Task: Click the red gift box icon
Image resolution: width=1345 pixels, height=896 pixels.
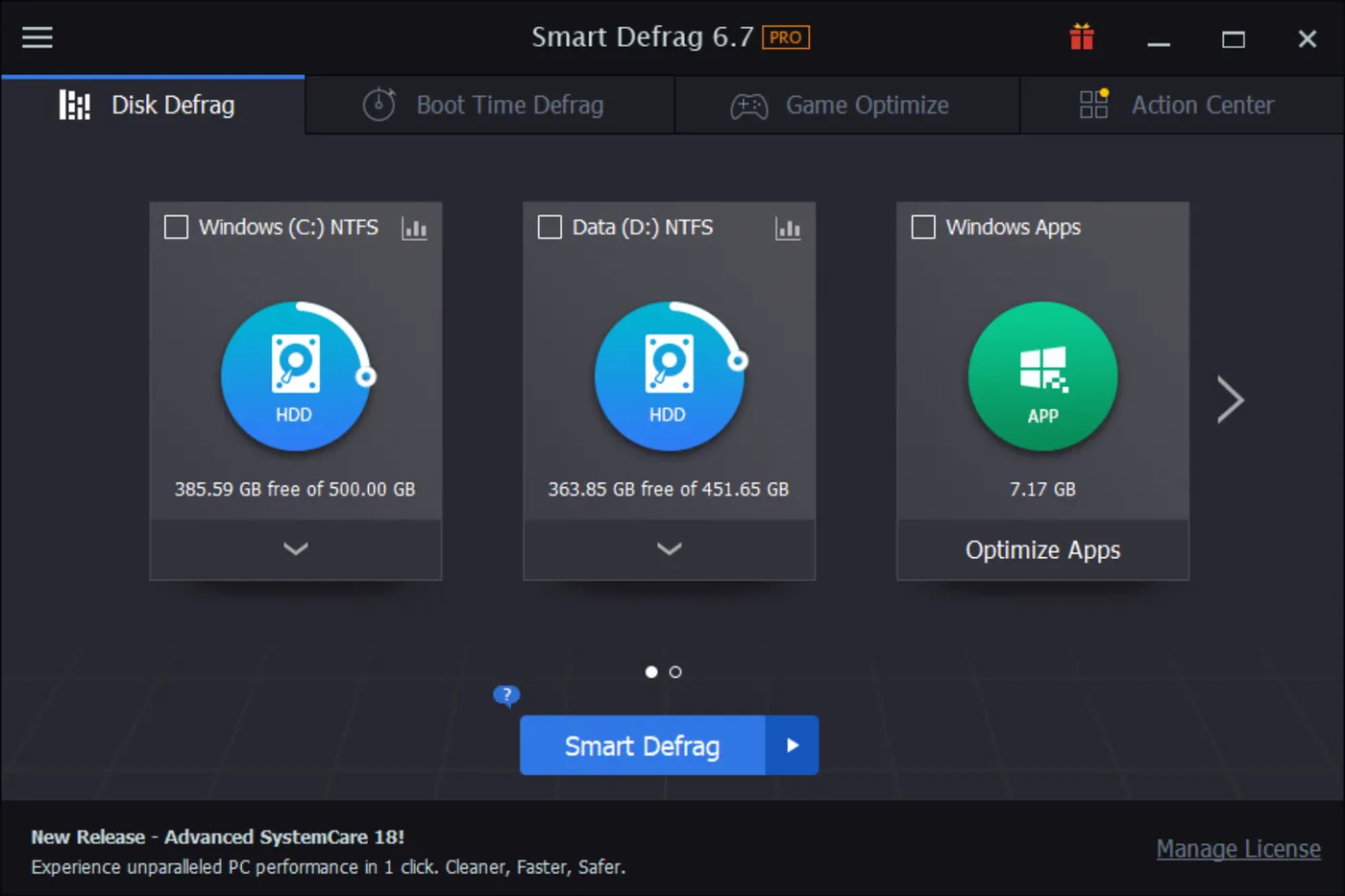Action: [x=1082, y=37]
